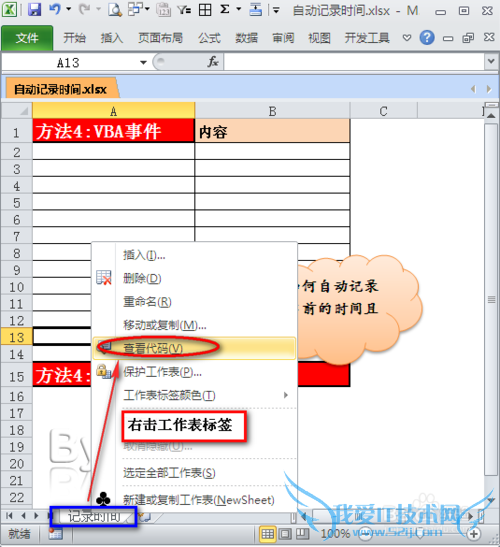This screenshot has width=500, height=547.
Task: Click the Excel application icon
Action: [x=9, y=9]
